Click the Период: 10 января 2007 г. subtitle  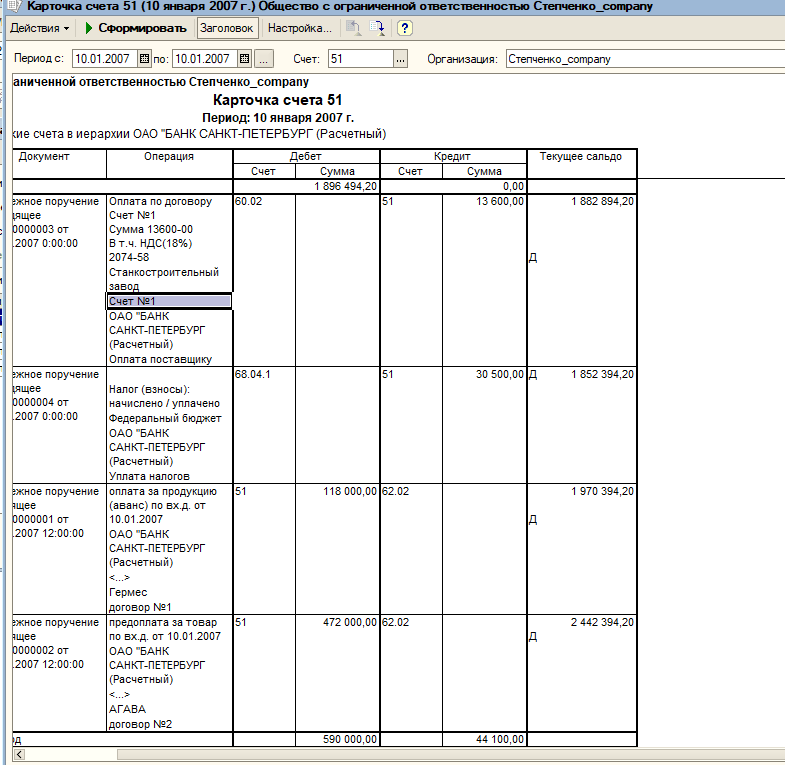click(278, 118)
